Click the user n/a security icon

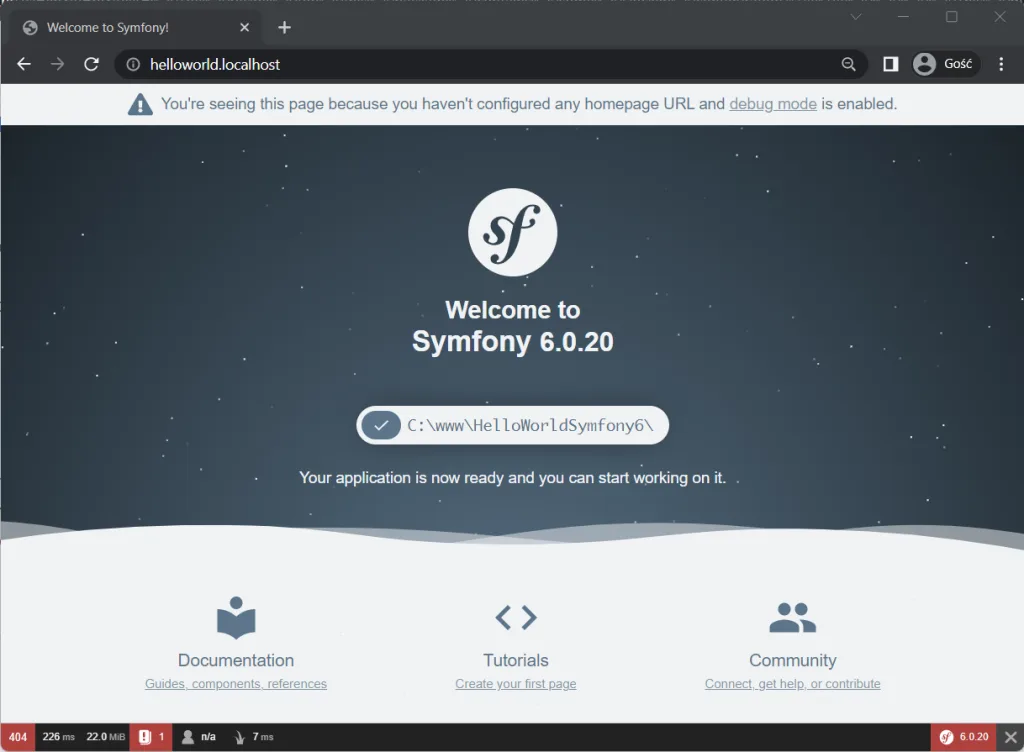199,737
